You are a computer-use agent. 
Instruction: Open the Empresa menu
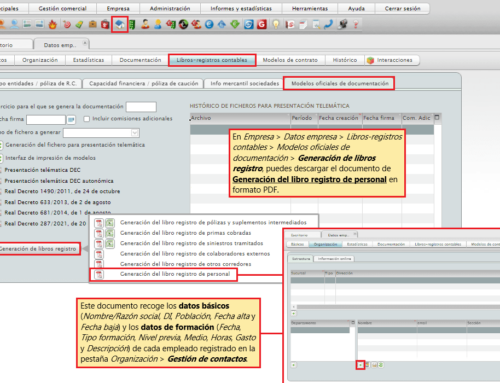click(118, 8)
